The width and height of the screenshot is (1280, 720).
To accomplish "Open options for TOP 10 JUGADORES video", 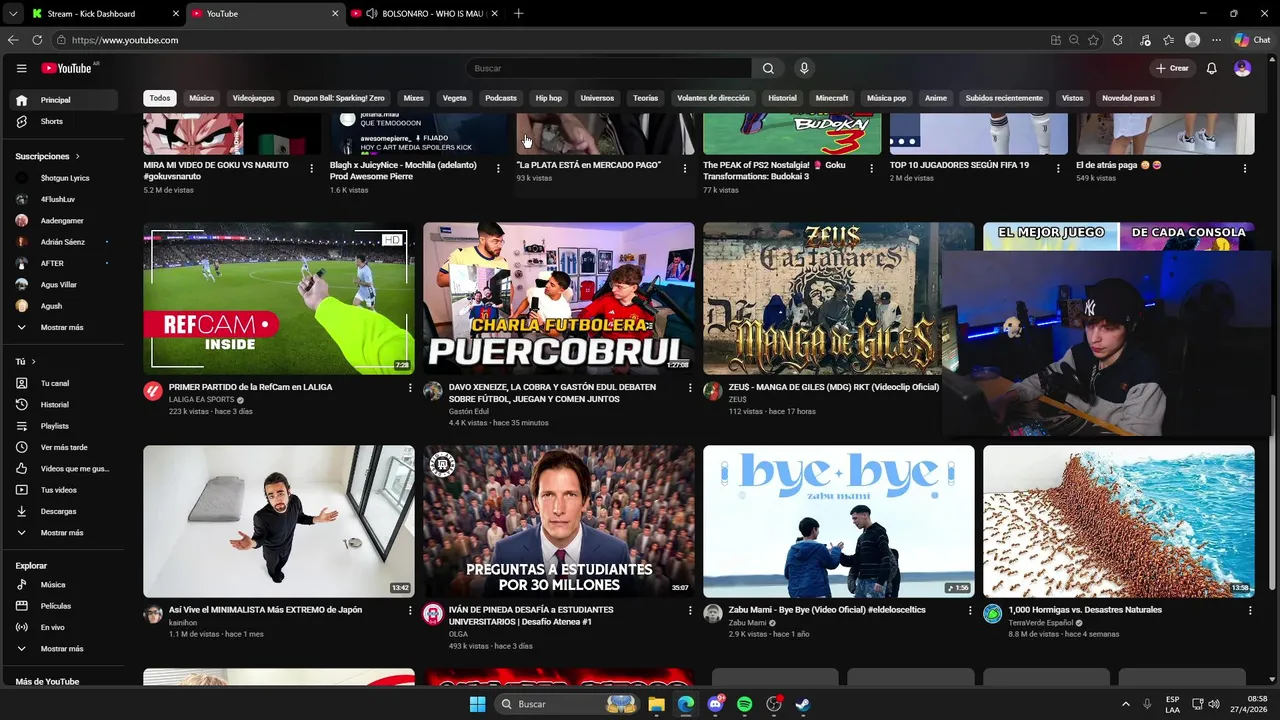I will coord(1058,169).
